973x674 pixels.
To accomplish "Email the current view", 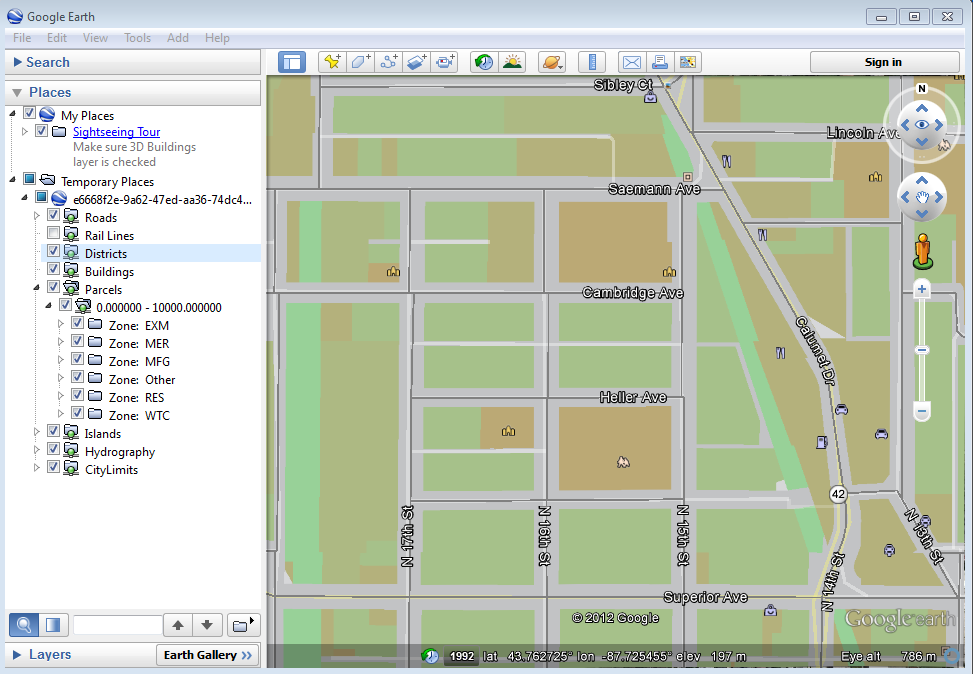I will [x=631, y=61].
